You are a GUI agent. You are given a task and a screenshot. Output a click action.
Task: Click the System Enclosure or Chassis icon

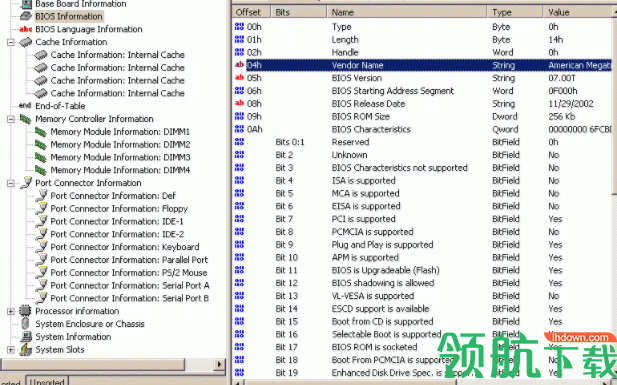[x=25, y=324]
